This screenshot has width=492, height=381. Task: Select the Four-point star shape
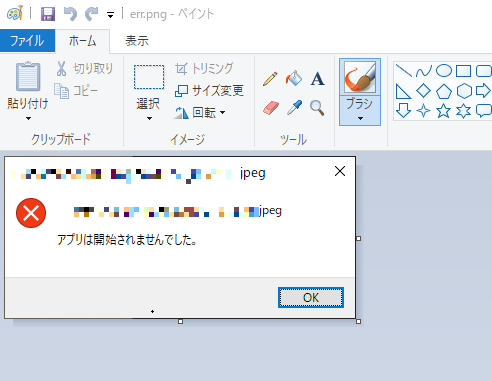[424, 111]
